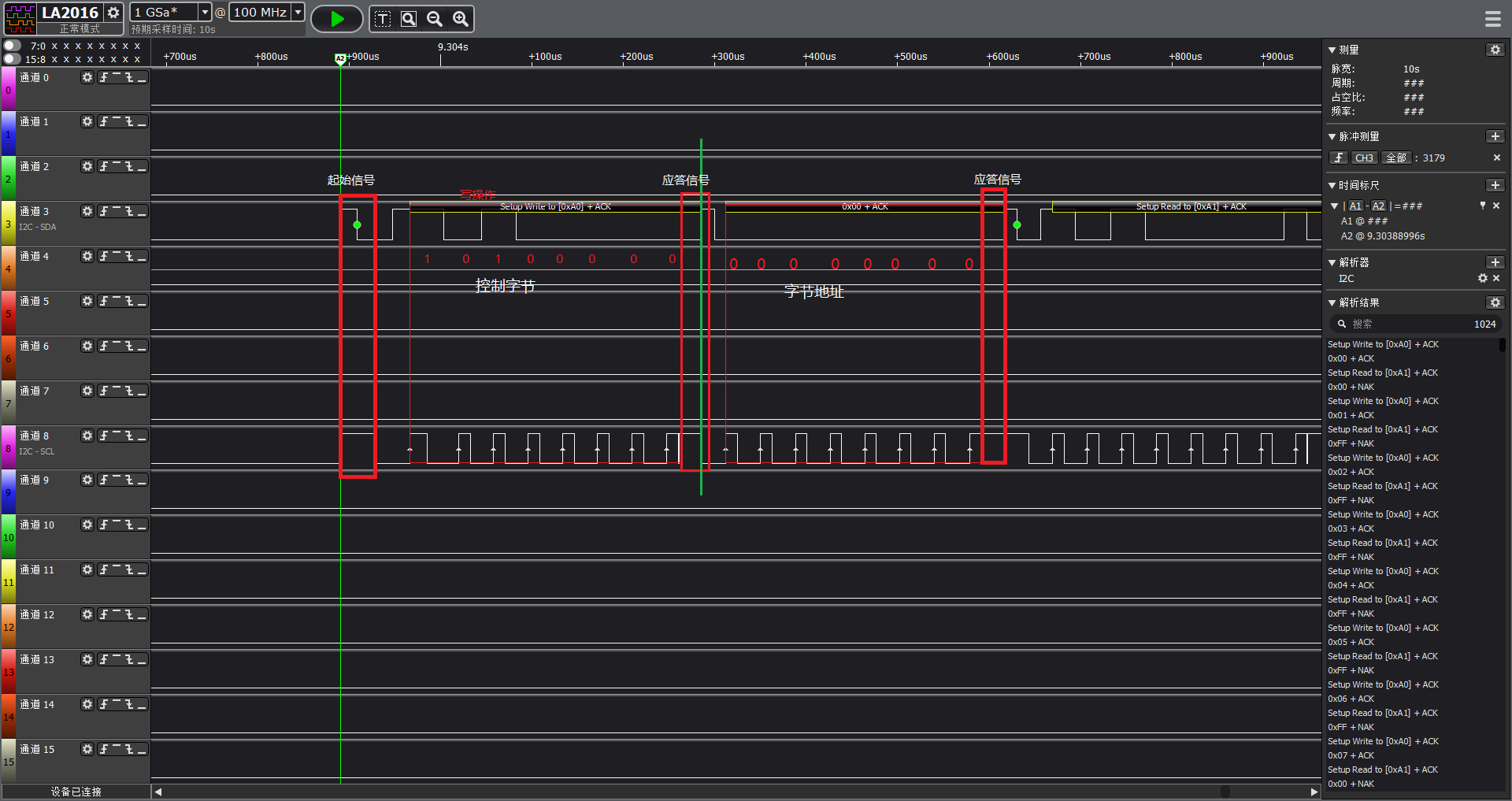Click the marker pin icon for A1-A2
Image resolution: width=1512 pixels, height=801 pixels.
1483,206
